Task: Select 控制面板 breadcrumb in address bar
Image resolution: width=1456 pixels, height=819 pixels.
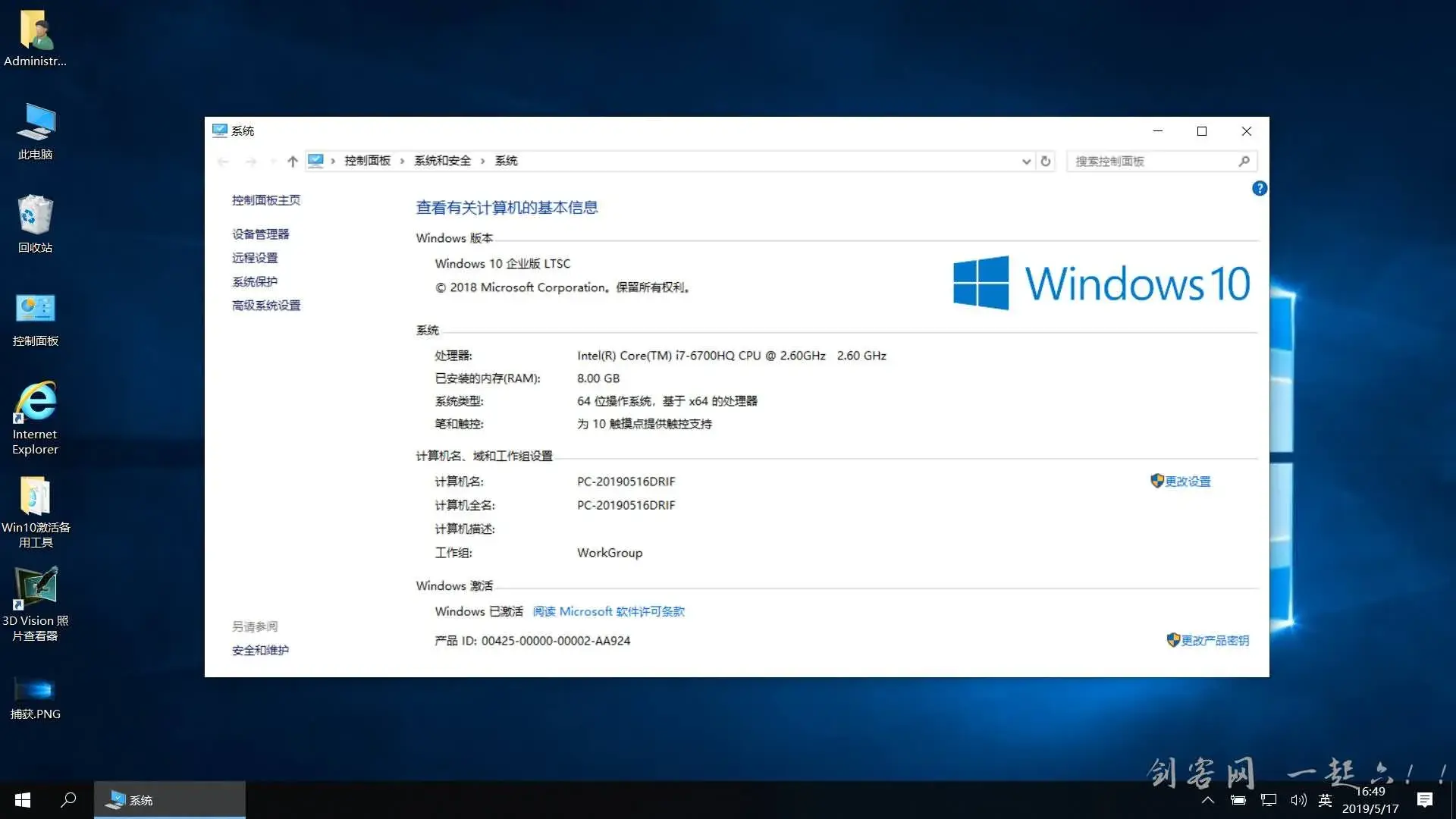Action: (367, 161)
